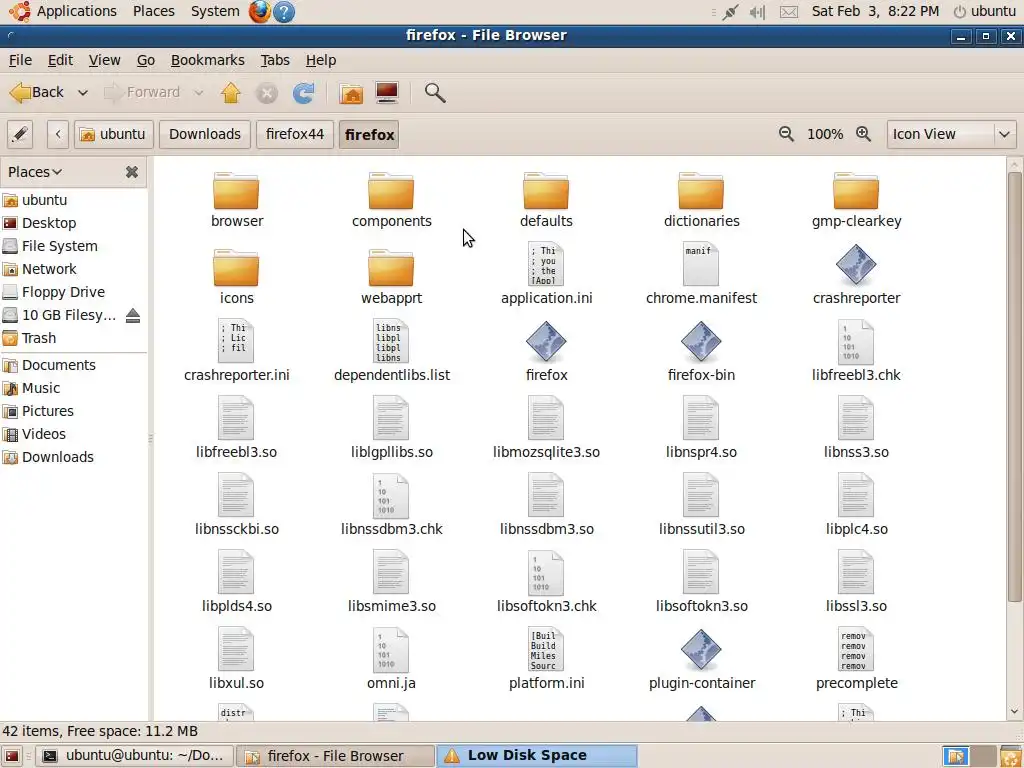Select the omni.ja archive file
This screenshot has width=1024, height=768.
[x=391, y=650]
